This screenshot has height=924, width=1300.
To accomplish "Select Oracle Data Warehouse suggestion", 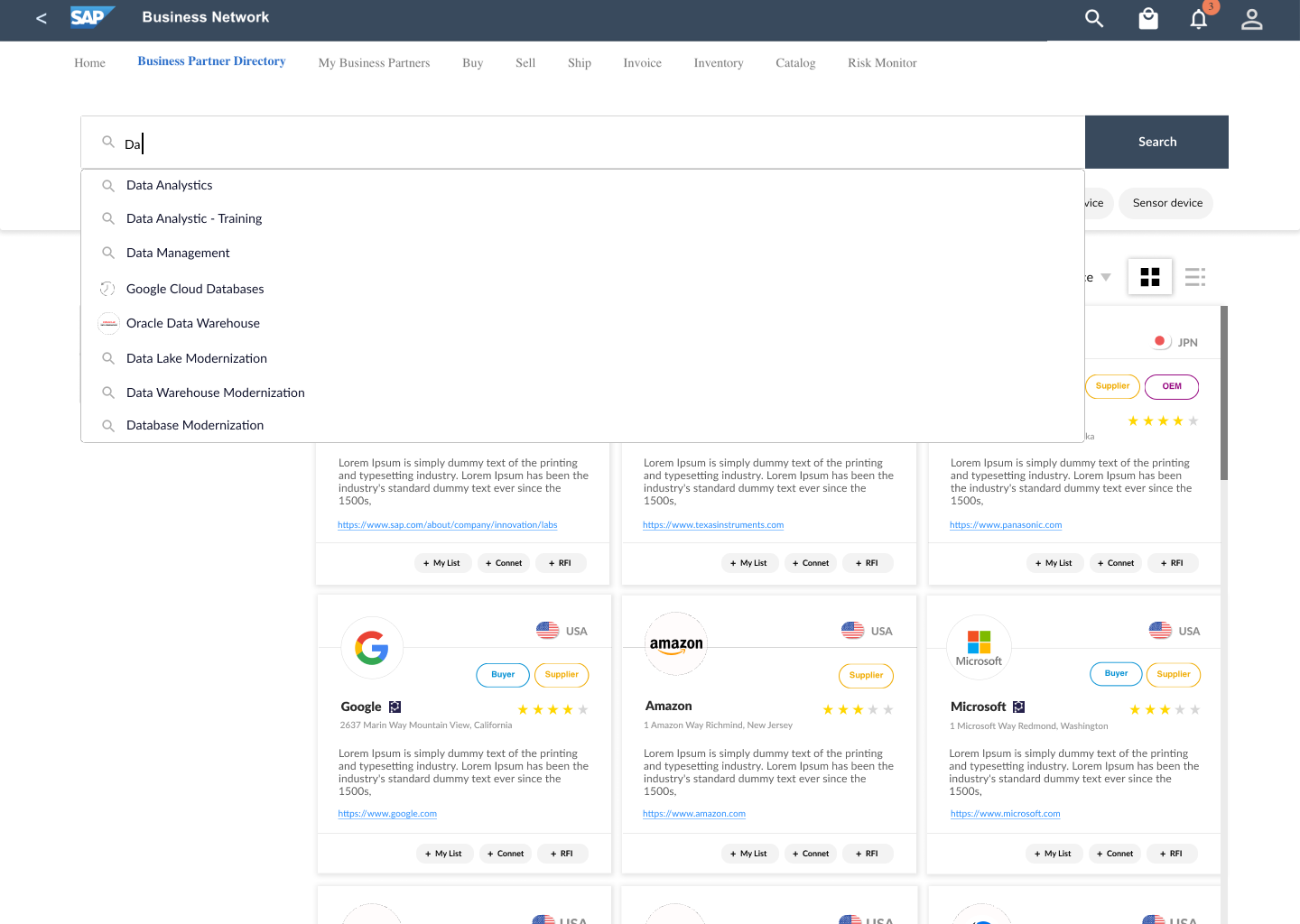I will 582,323.
